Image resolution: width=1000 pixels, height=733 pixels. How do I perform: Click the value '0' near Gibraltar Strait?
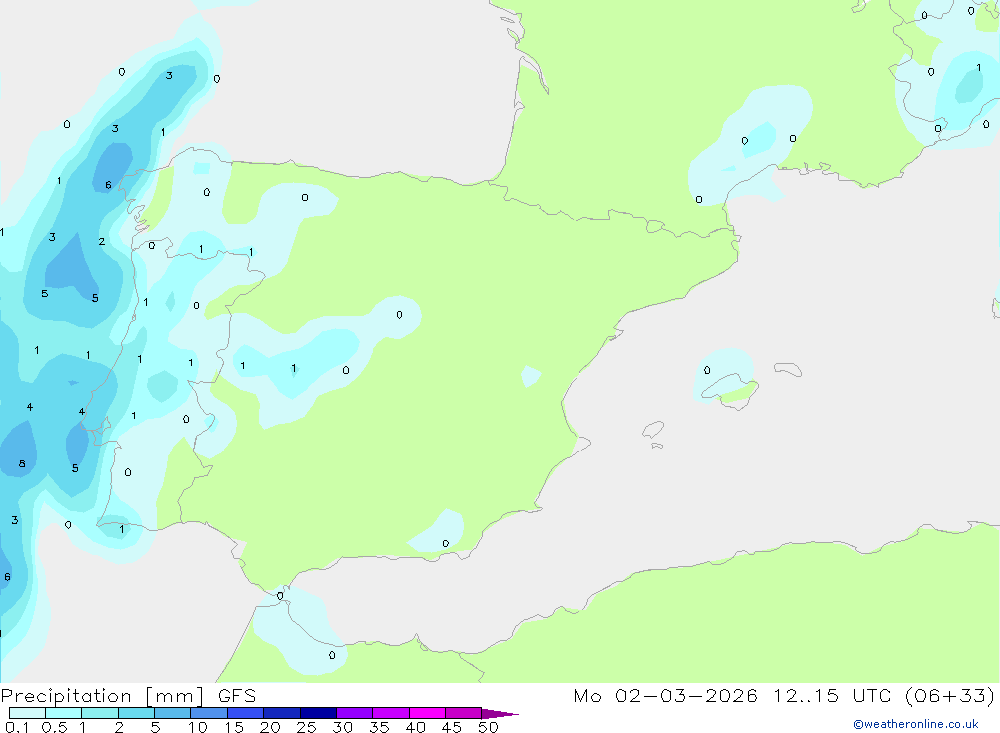(x=280, y=596)
